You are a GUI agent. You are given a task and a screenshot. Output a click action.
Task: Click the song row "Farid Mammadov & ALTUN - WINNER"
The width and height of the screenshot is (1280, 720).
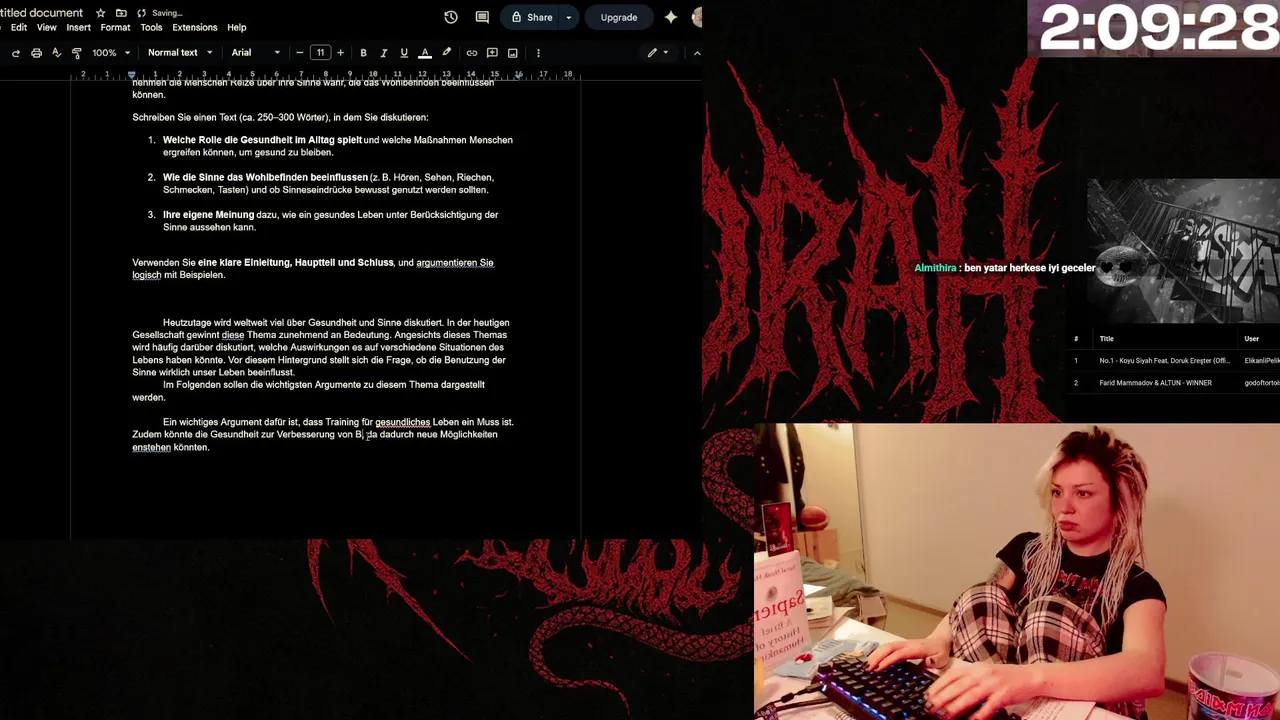coord(1175,383)
